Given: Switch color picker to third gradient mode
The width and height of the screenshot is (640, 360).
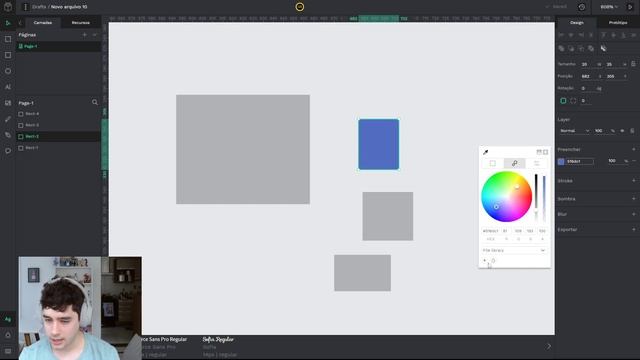Looking at the screenshot, I should click(x=537, y=163).
